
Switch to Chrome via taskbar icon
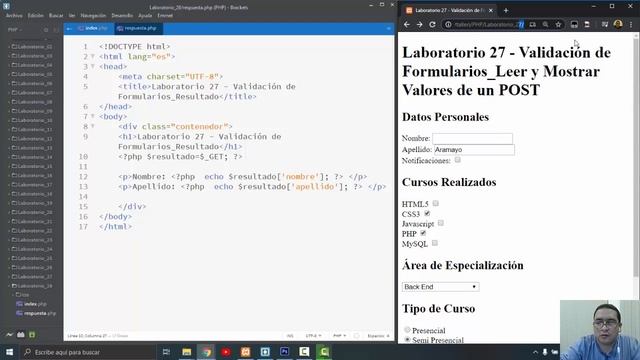tap(207, 352)
